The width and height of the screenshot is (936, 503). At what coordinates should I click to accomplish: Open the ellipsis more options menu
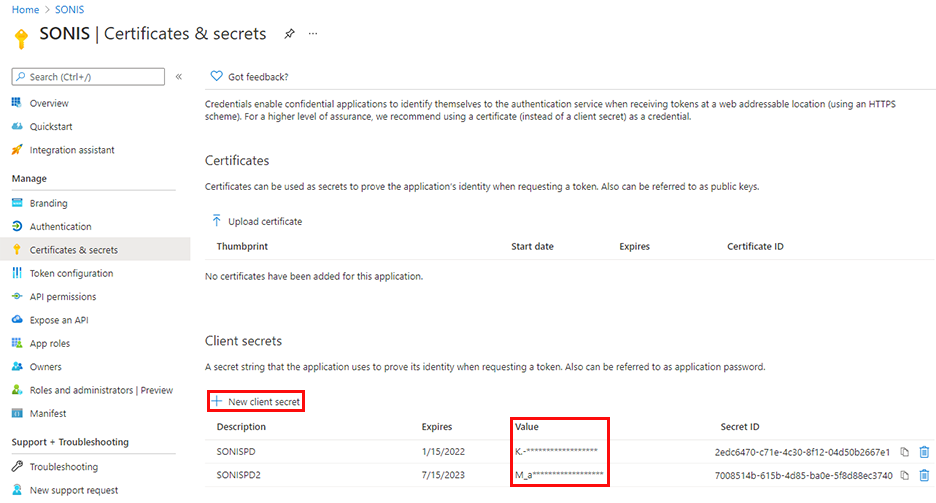[313, 34]
